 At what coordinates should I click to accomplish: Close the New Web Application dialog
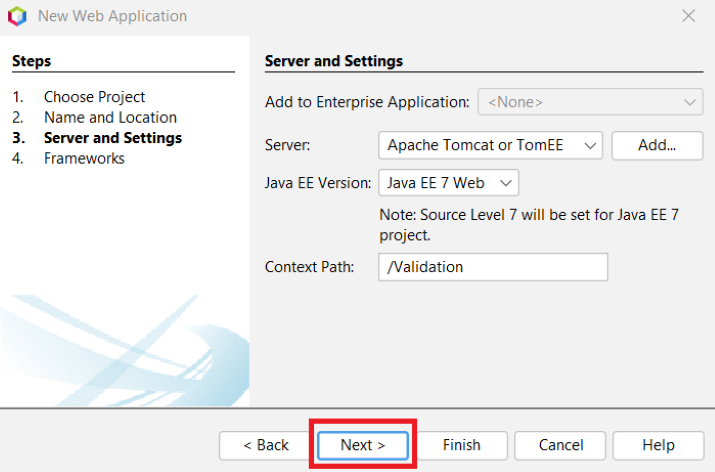688,16
